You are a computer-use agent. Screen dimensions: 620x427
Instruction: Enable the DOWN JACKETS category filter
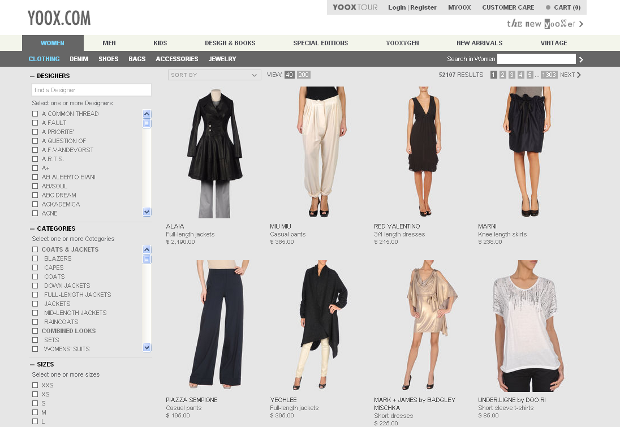click(35, 285)
